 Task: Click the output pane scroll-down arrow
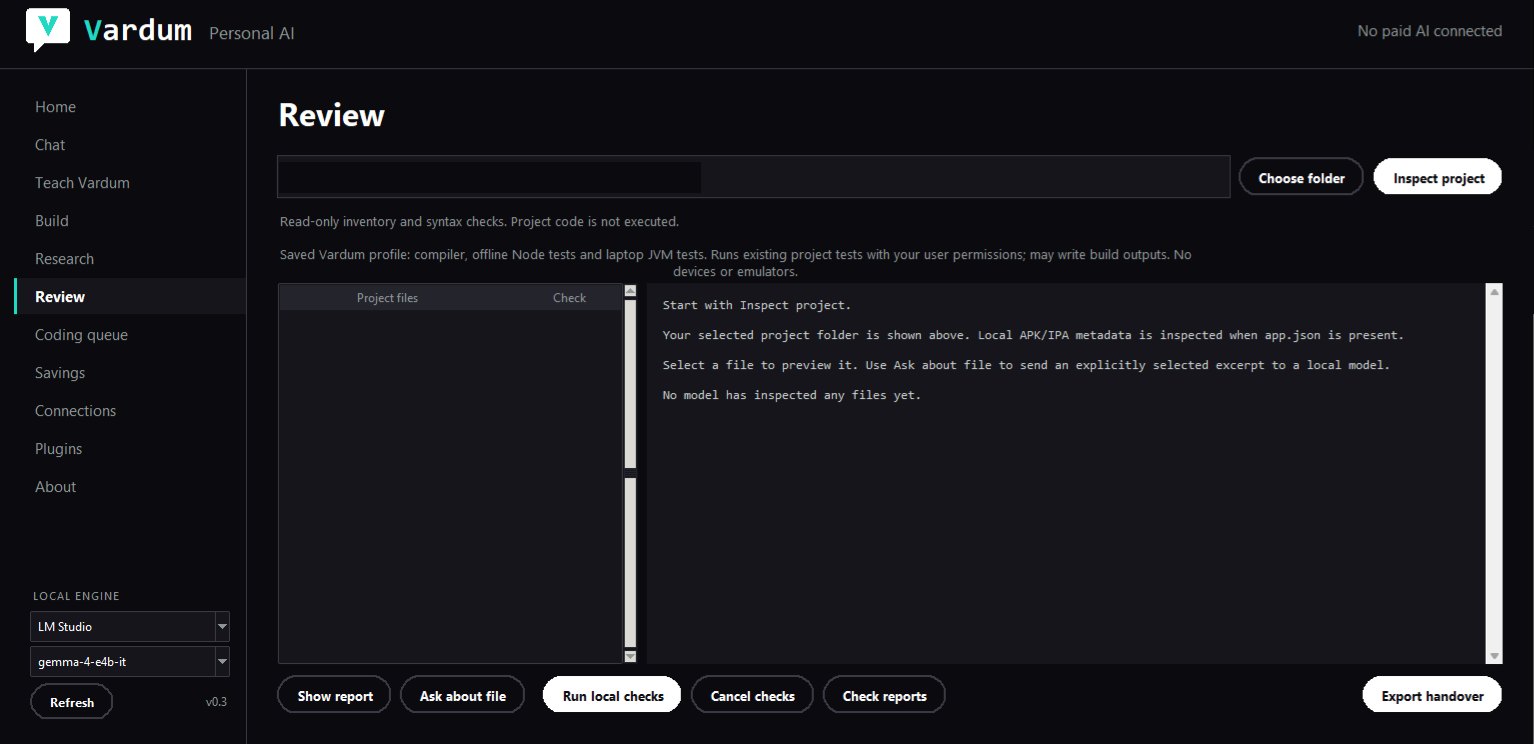pyautogui.click(x=1494, y=656)
